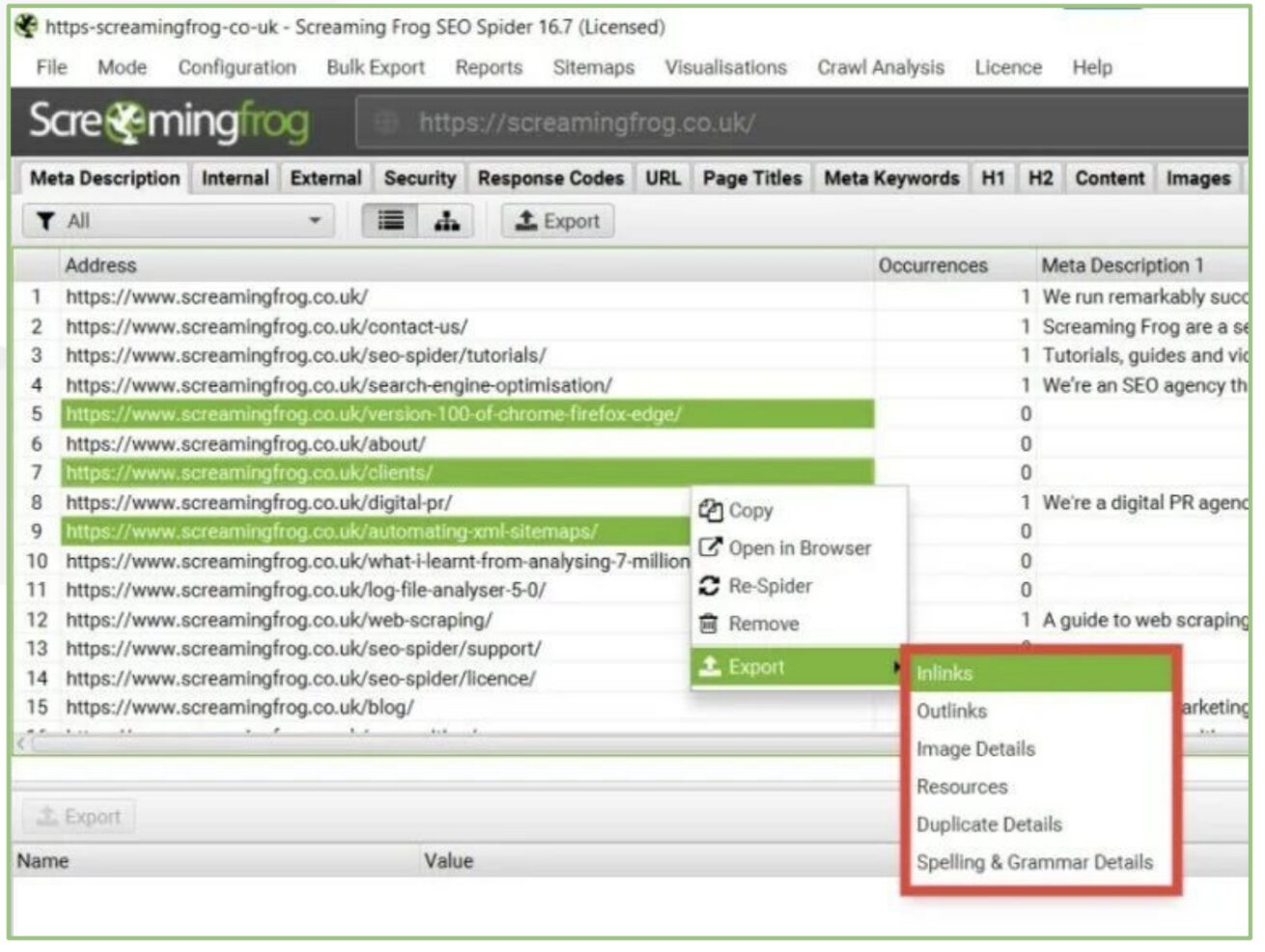Sort by the Occurrences column header
The width and height of the screenshot is (1265, 952).
[x=954, y=266]
